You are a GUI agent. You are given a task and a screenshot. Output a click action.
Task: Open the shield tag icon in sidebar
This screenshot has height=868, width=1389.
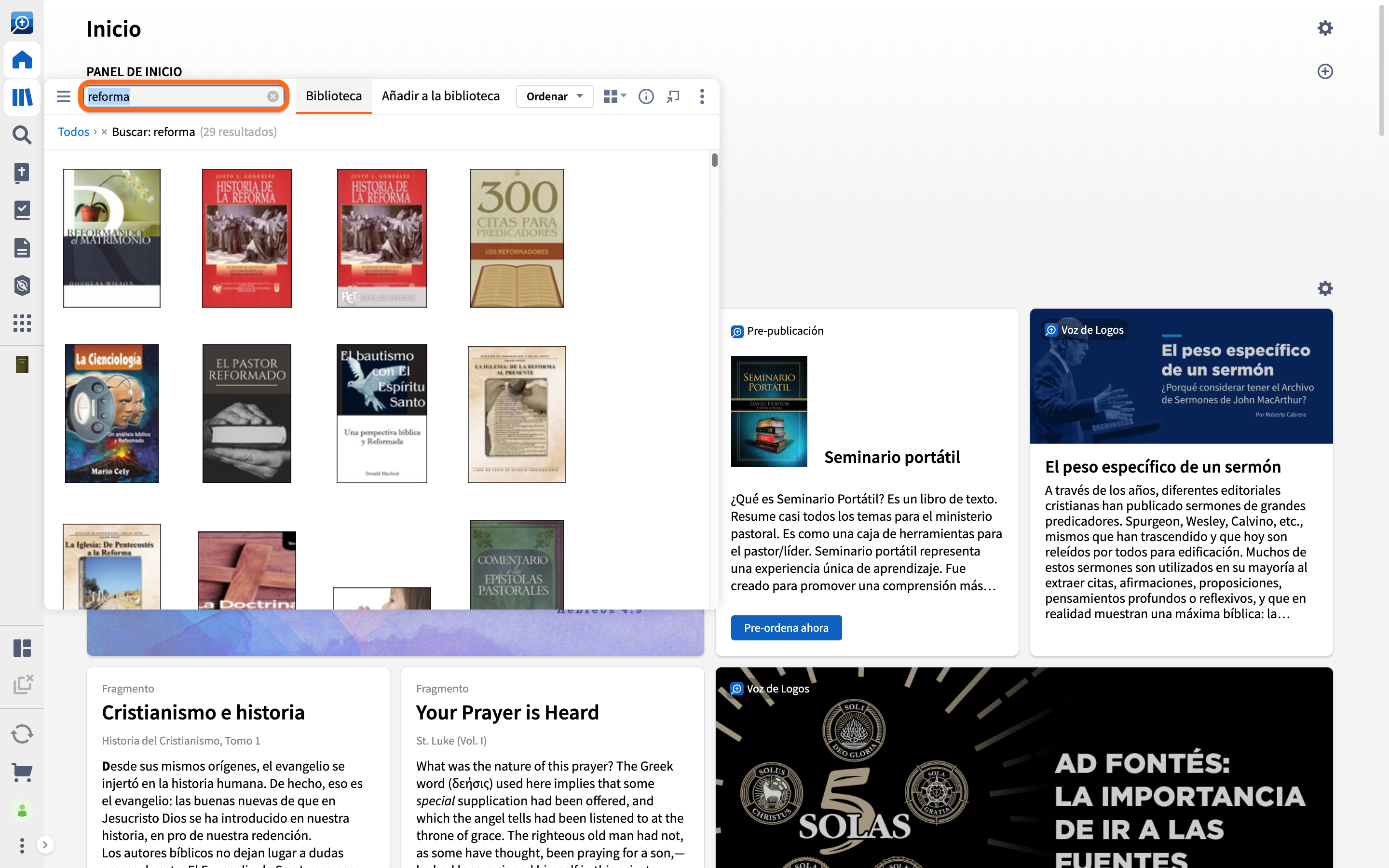(22, 285)
